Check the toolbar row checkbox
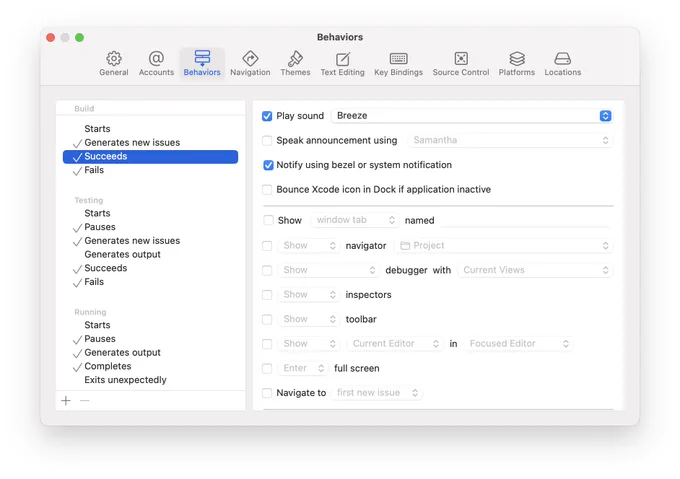This screenshot has width=680, height=479. click(x=267, y=319)
